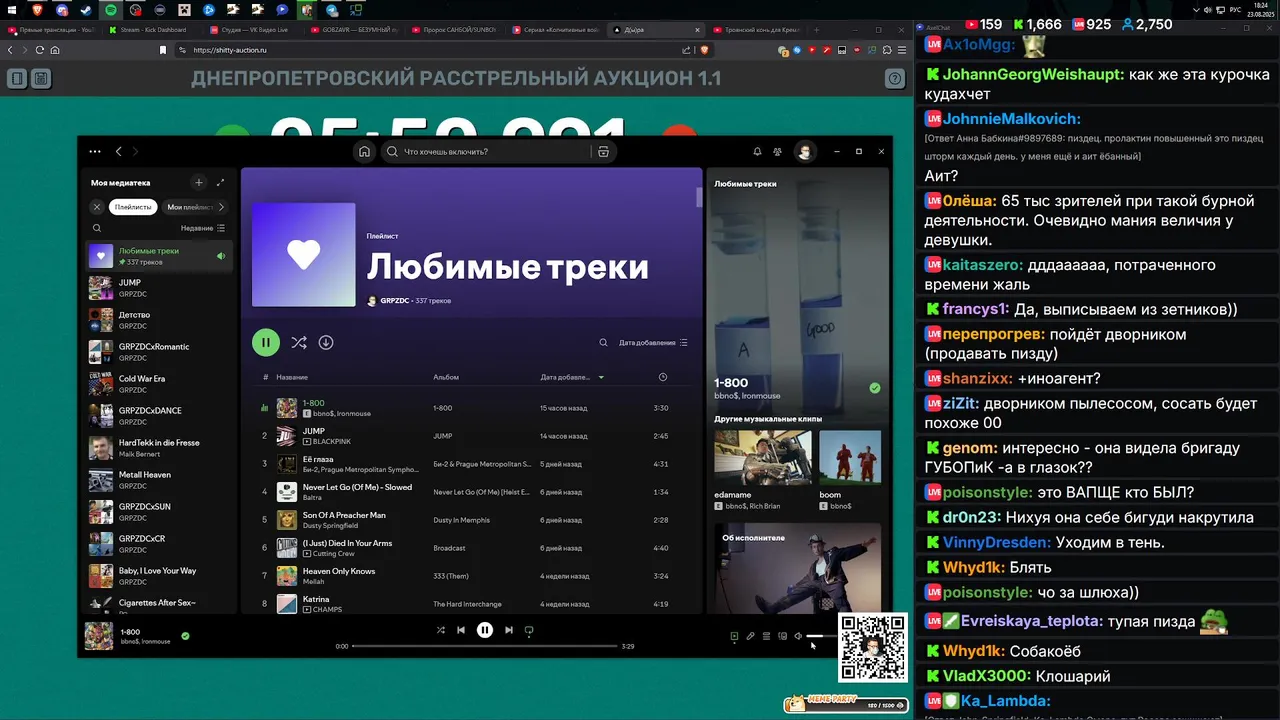
Task: Open Spotify home via house icon
Action: pyautogui.click(x=365, y=152)
